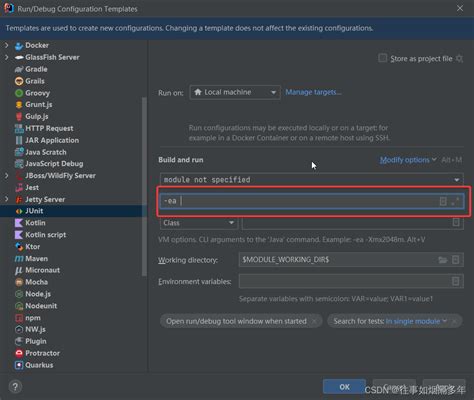Click the Kotlin script icon
This screenshot has height=400, width=474.
point(19,235)
